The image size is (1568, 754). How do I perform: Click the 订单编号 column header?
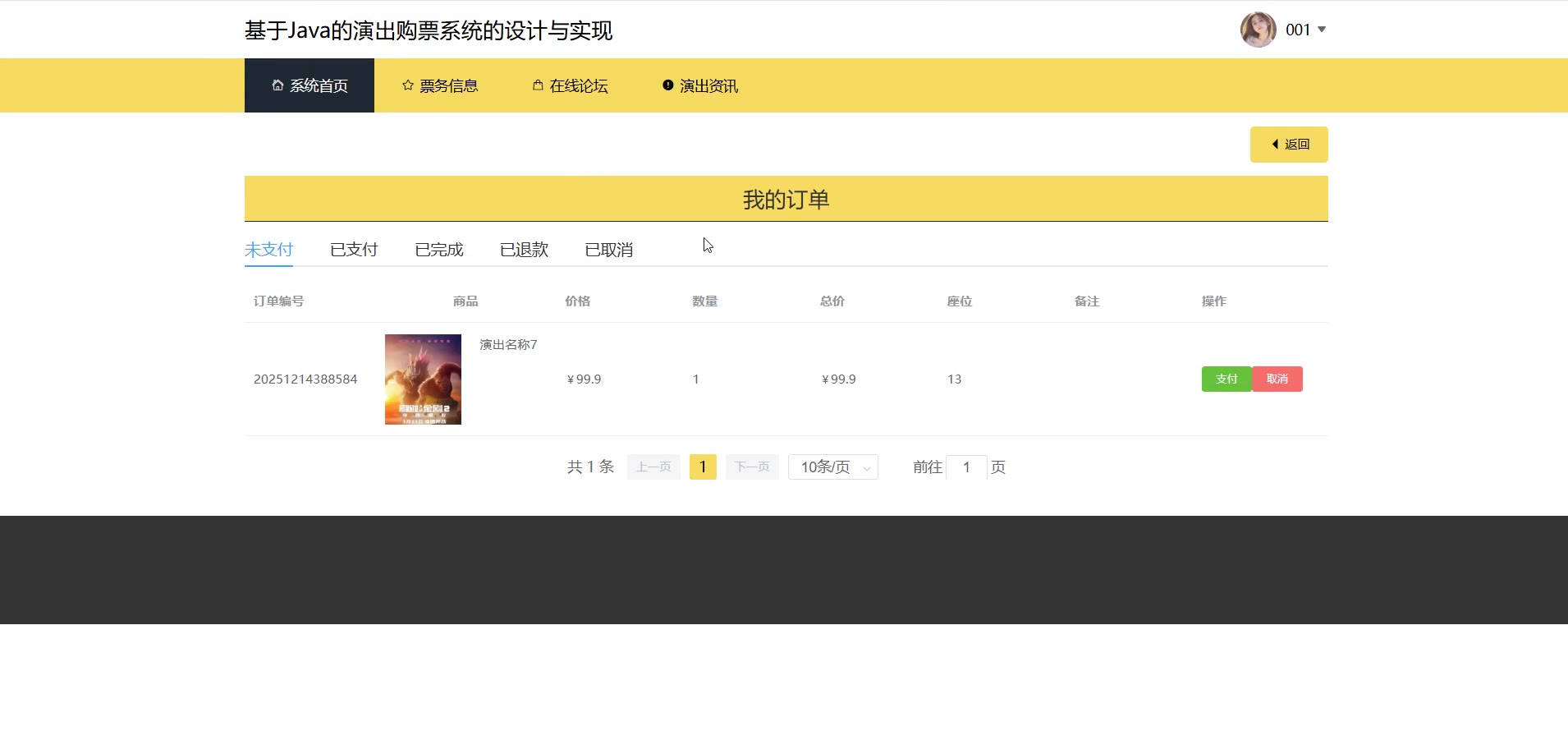(x=278, y=301)
